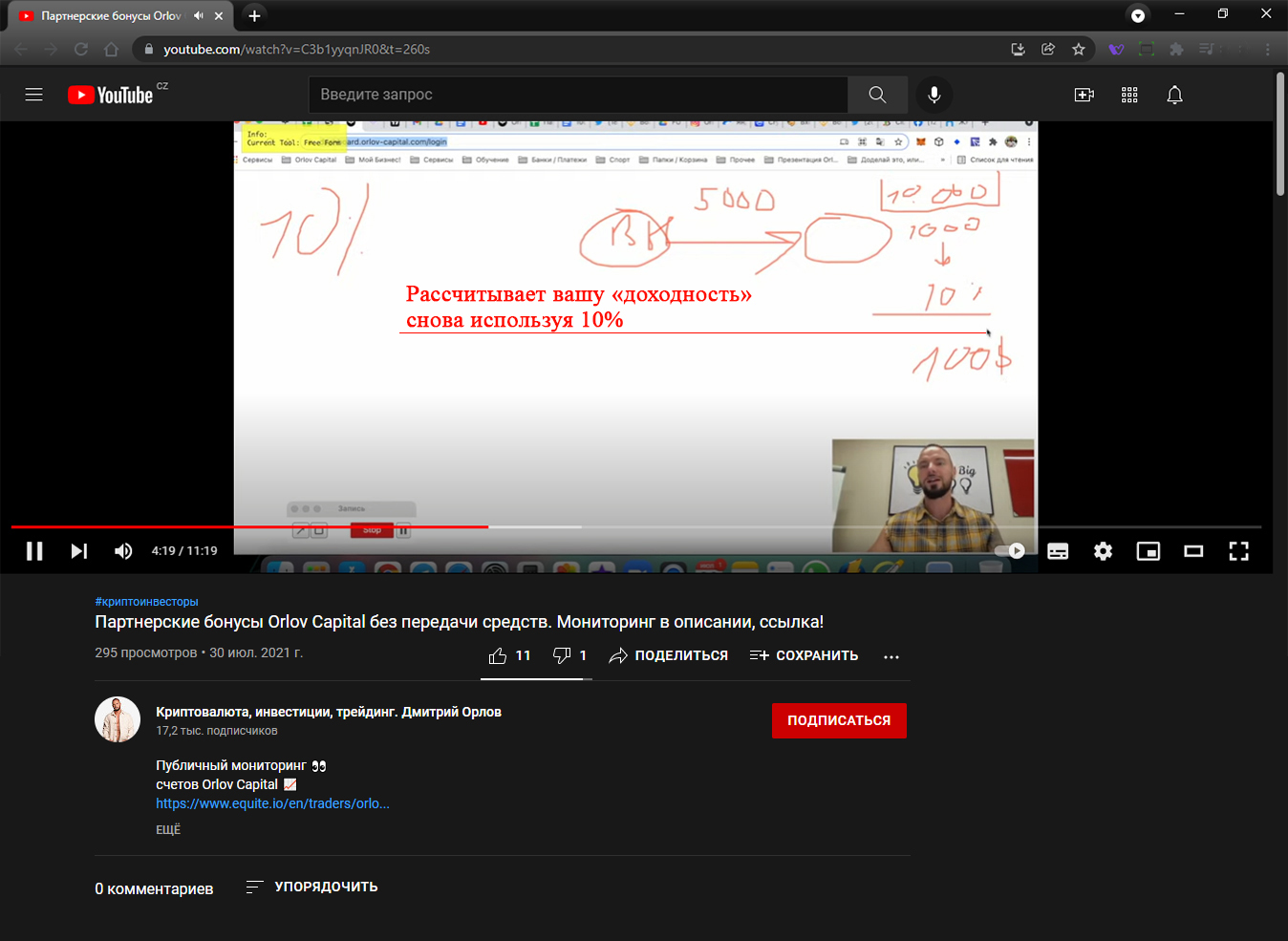1288x941 pixels.
Task: Open the channel avatar
Action: click(118, 719)
